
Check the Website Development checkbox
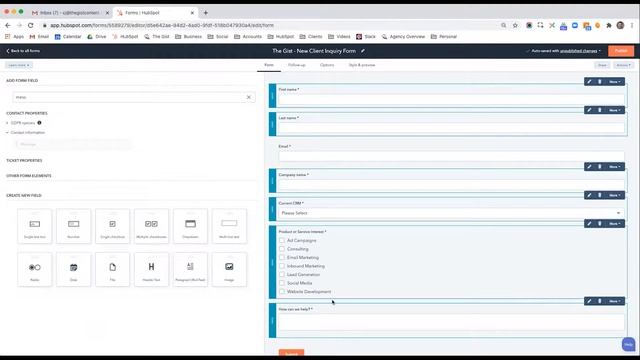pyautogui.click(x=282, y=291)
